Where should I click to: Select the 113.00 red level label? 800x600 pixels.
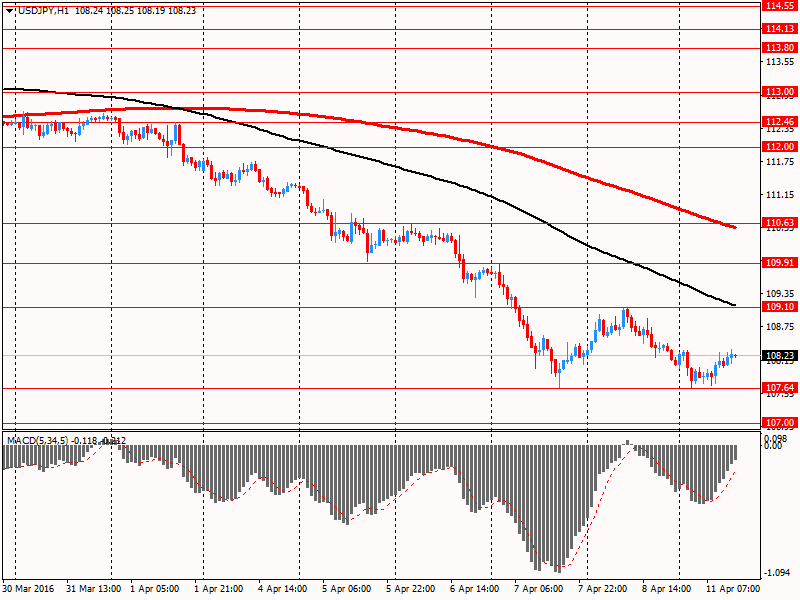coord(780,92)
